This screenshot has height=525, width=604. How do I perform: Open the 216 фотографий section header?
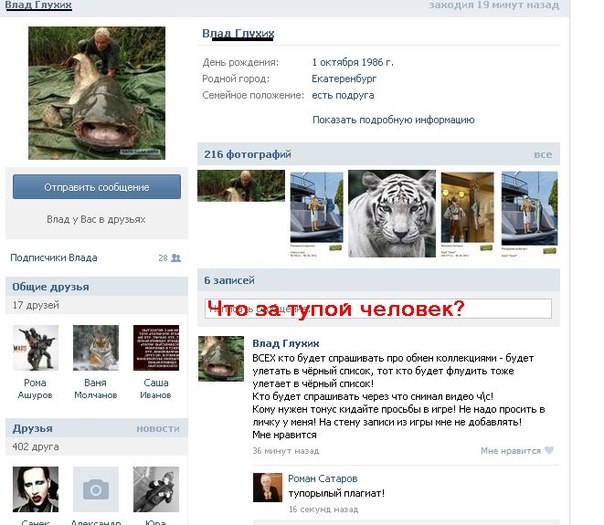[x=248, y=154]
